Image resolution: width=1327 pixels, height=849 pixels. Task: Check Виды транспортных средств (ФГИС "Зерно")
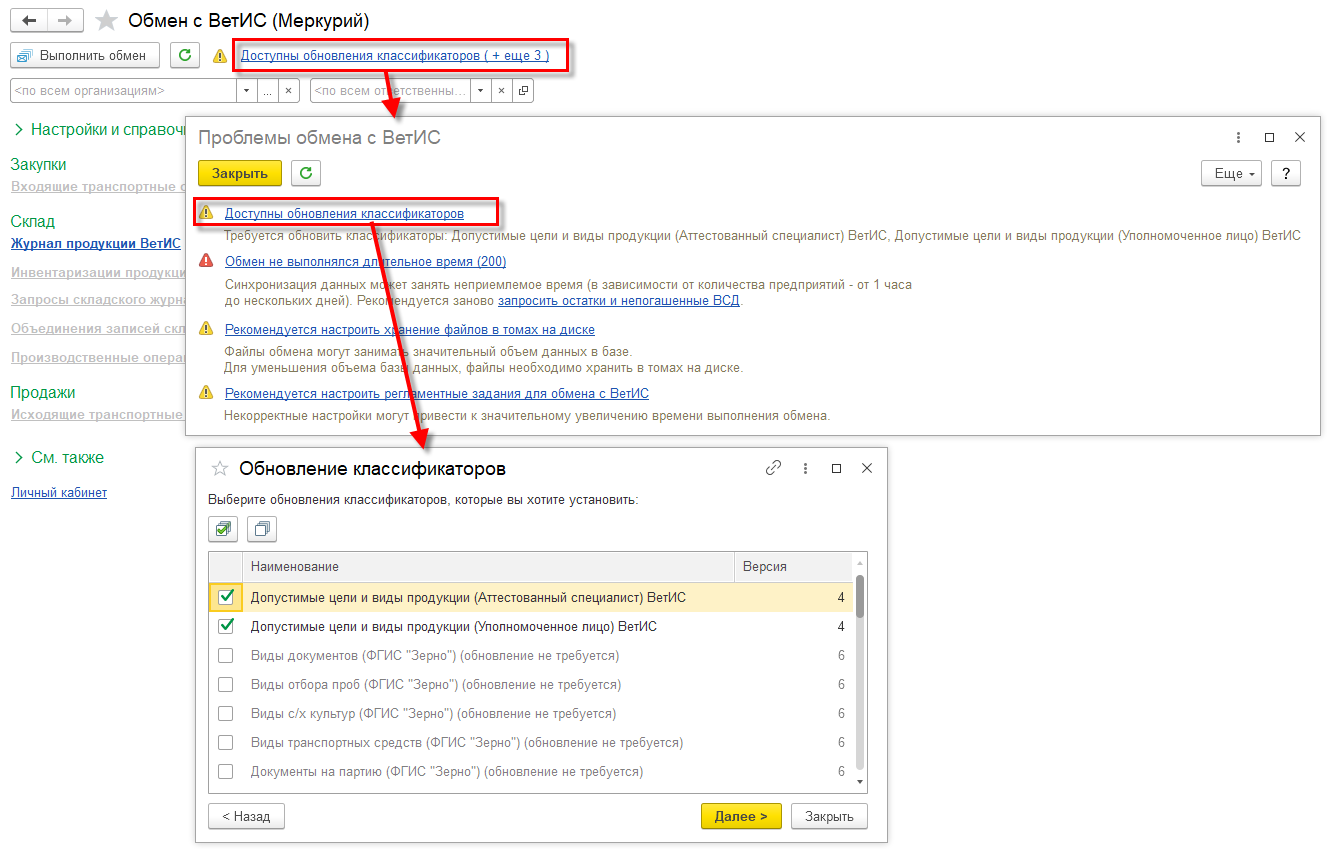(226, 743)
